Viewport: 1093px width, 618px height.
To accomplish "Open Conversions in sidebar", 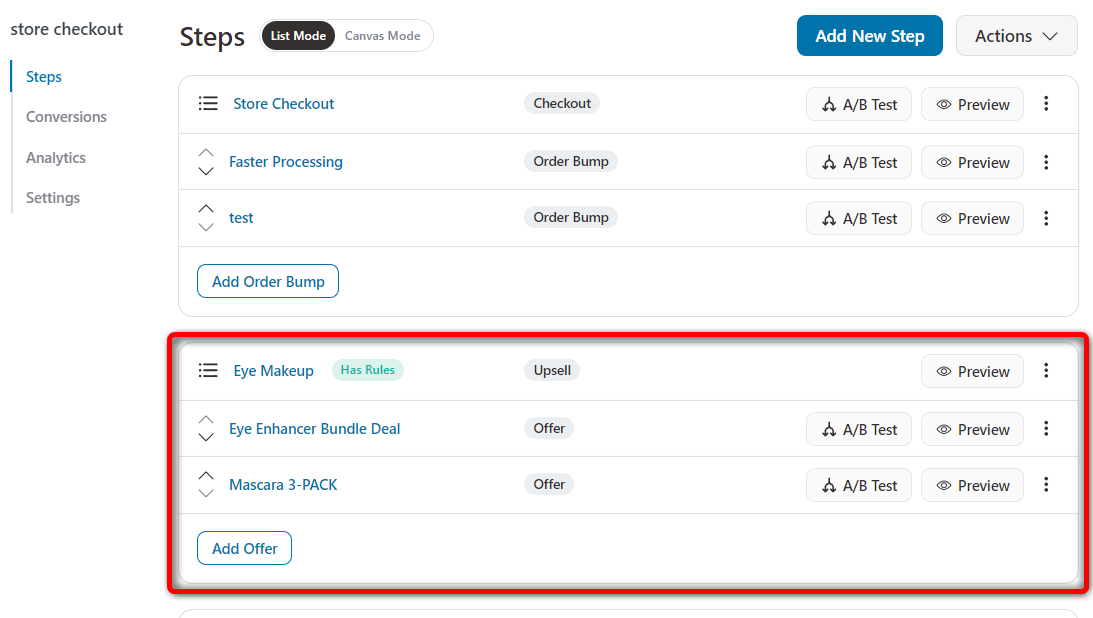I will point(66,116).
